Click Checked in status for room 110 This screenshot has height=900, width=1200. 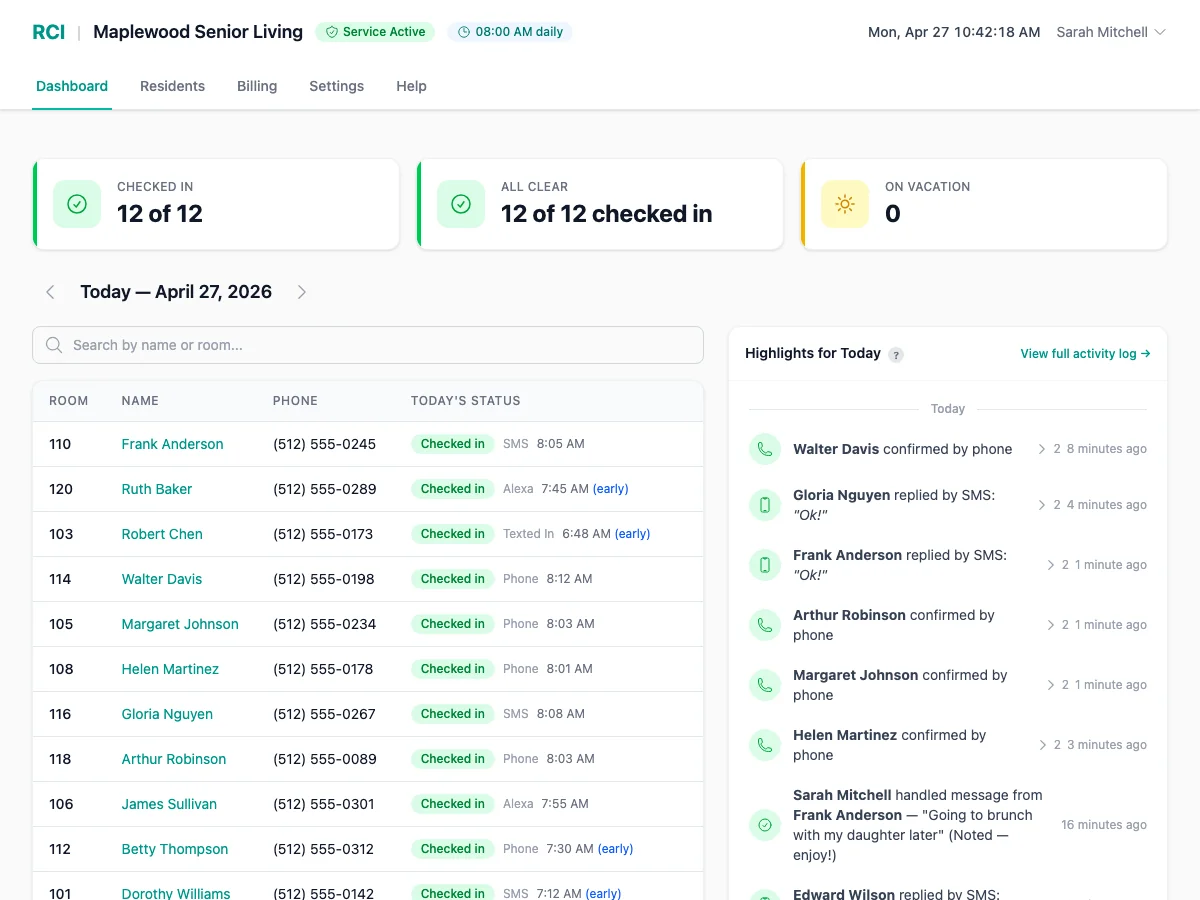[453, 444]
